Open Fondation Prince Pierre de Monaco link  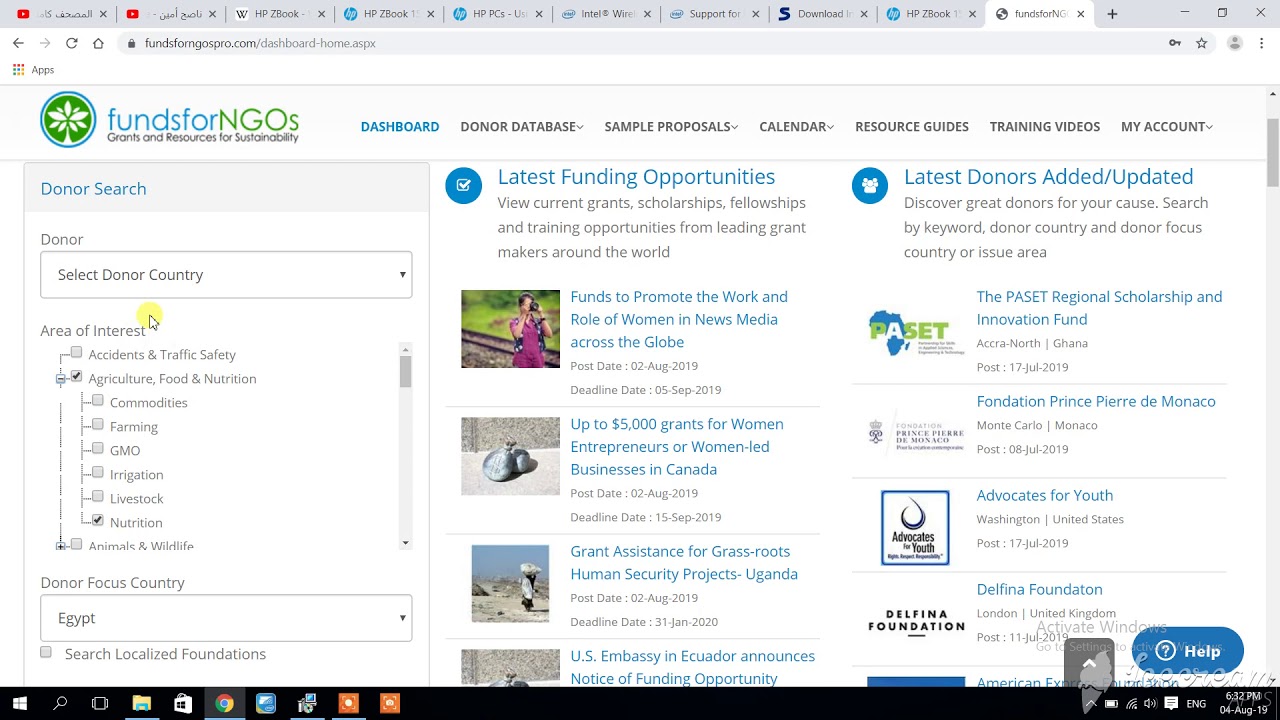coord(1096,401)
